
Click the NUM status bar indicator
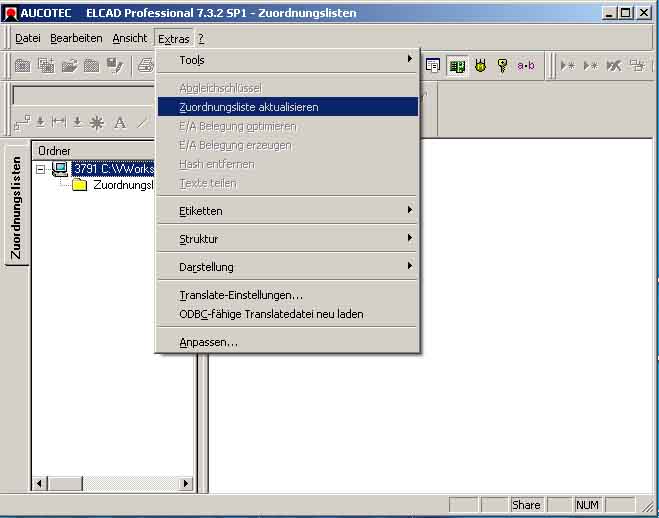pyautogui.click(x=587, y=505)
